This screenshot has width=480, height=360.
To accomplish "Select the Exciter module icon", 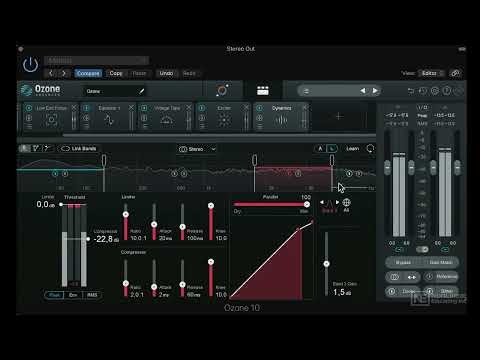I will pos(224,120).
